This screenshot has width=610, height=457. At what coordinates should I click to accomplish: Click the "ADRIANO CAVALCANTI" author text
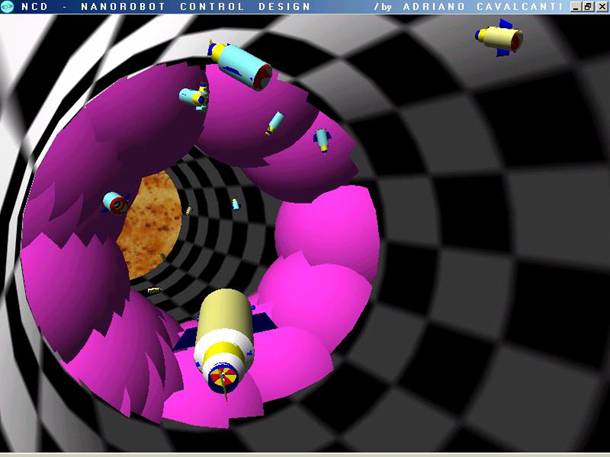[x=482, y=7]
